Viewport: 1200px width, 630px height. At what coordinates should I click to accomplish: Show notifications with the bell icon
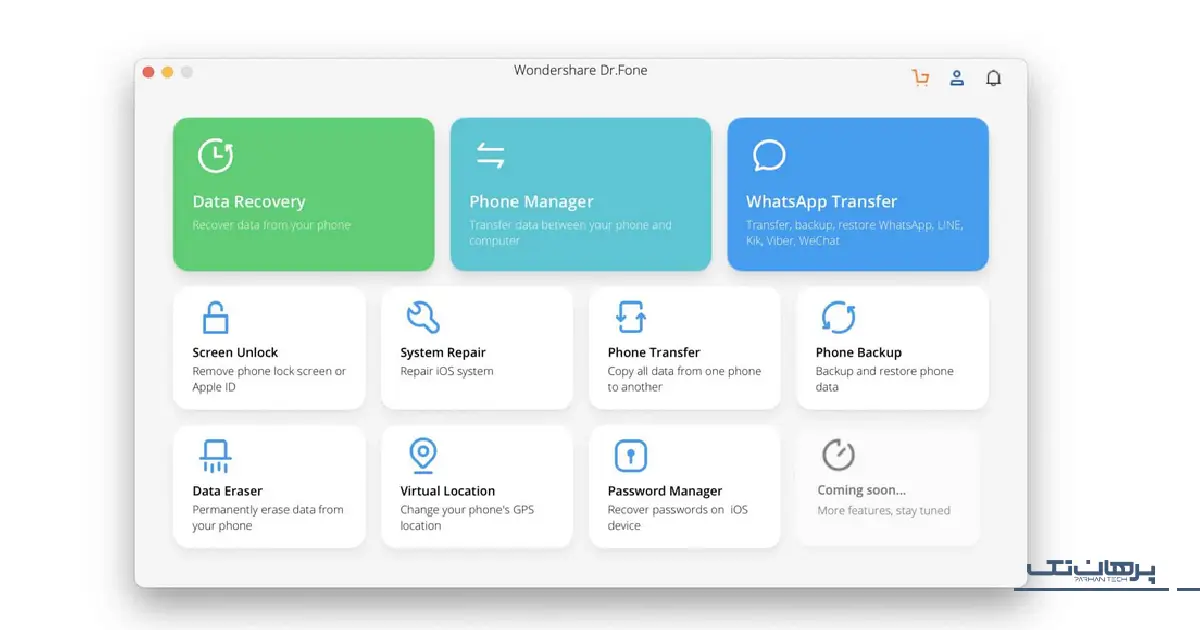tap(993, 78)
